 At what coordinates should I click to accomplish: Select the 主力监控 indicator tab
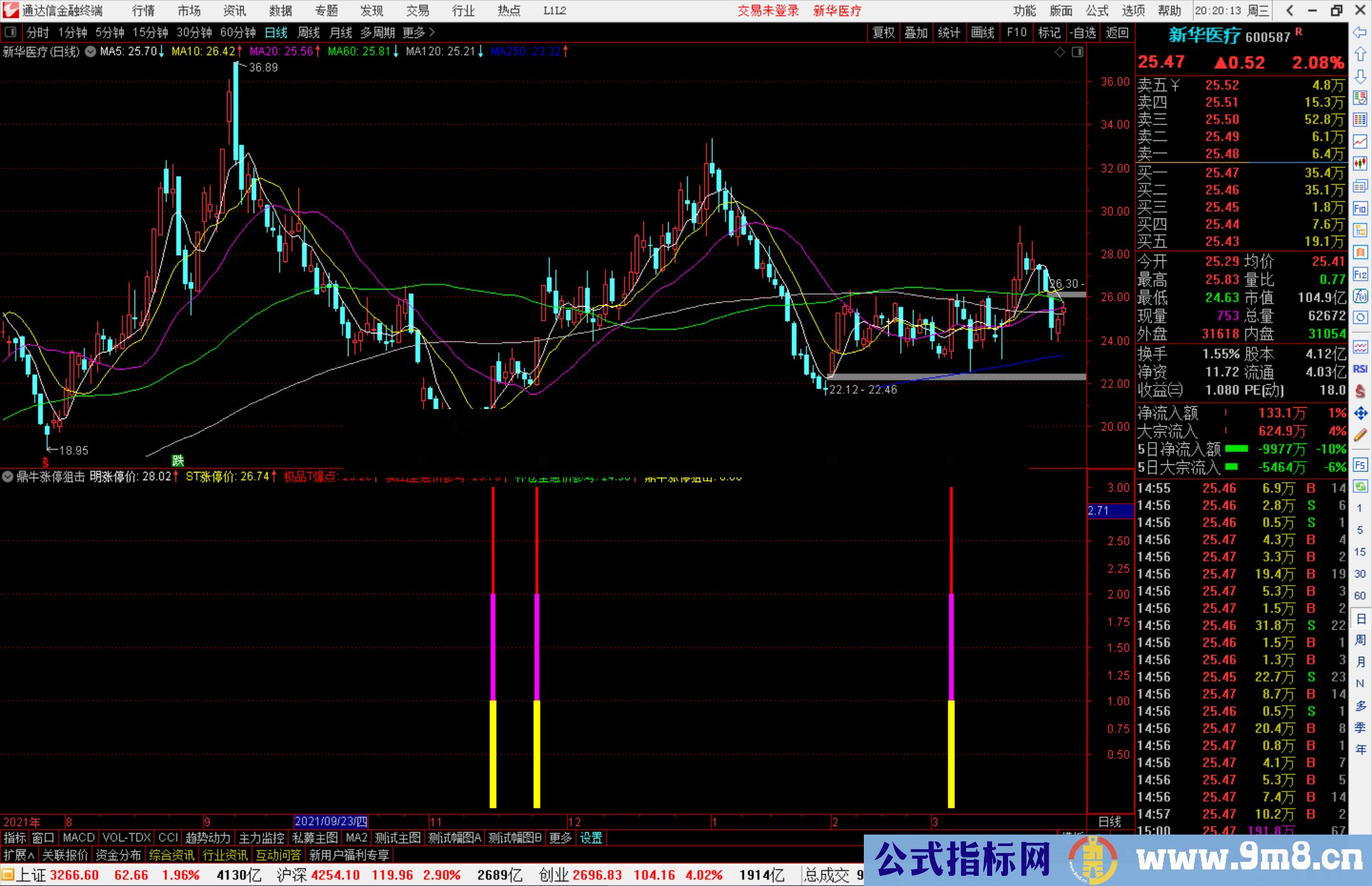262,838
